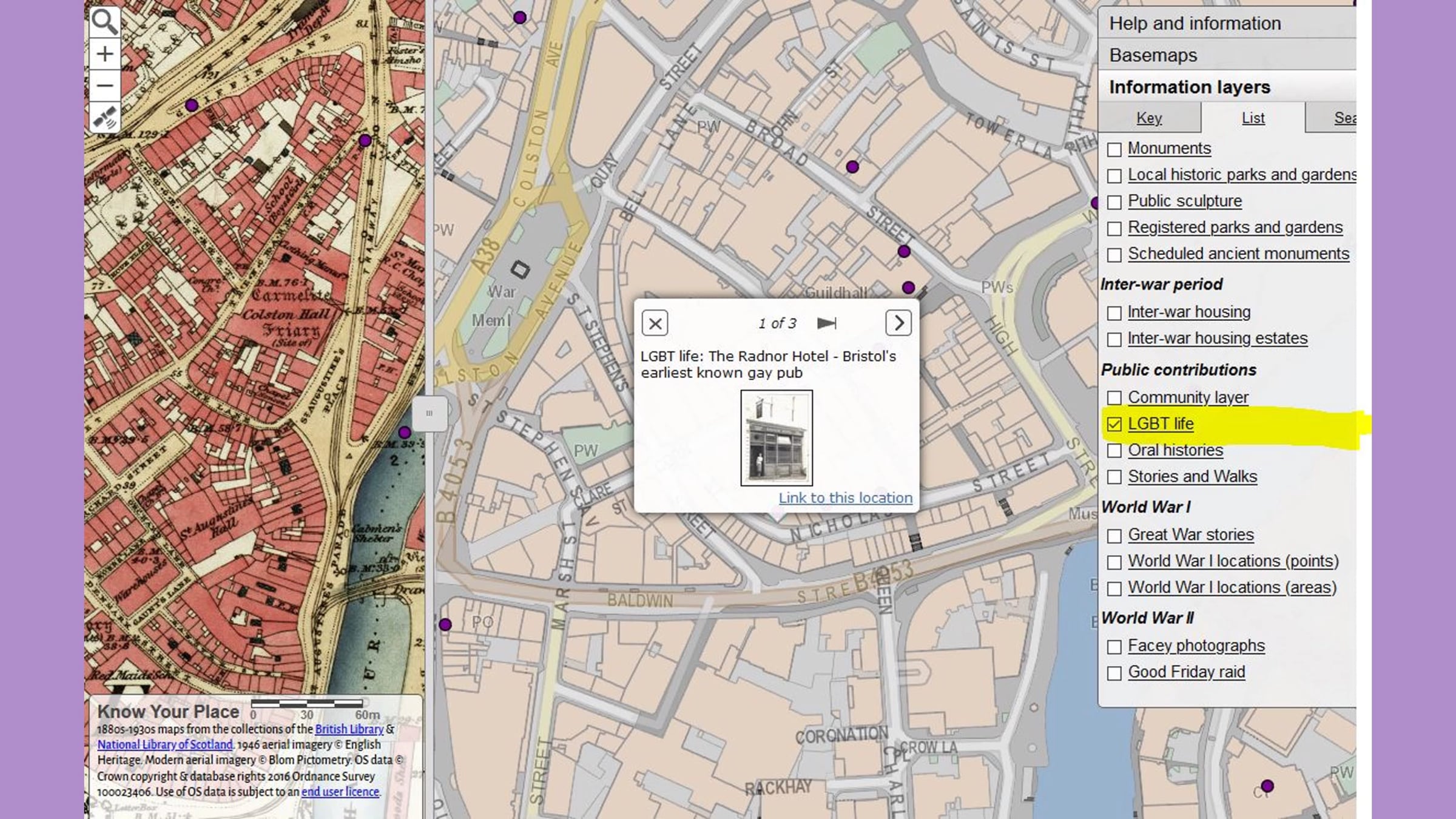Select purple marker at top of Colston Avenue

tap(520, 18)
